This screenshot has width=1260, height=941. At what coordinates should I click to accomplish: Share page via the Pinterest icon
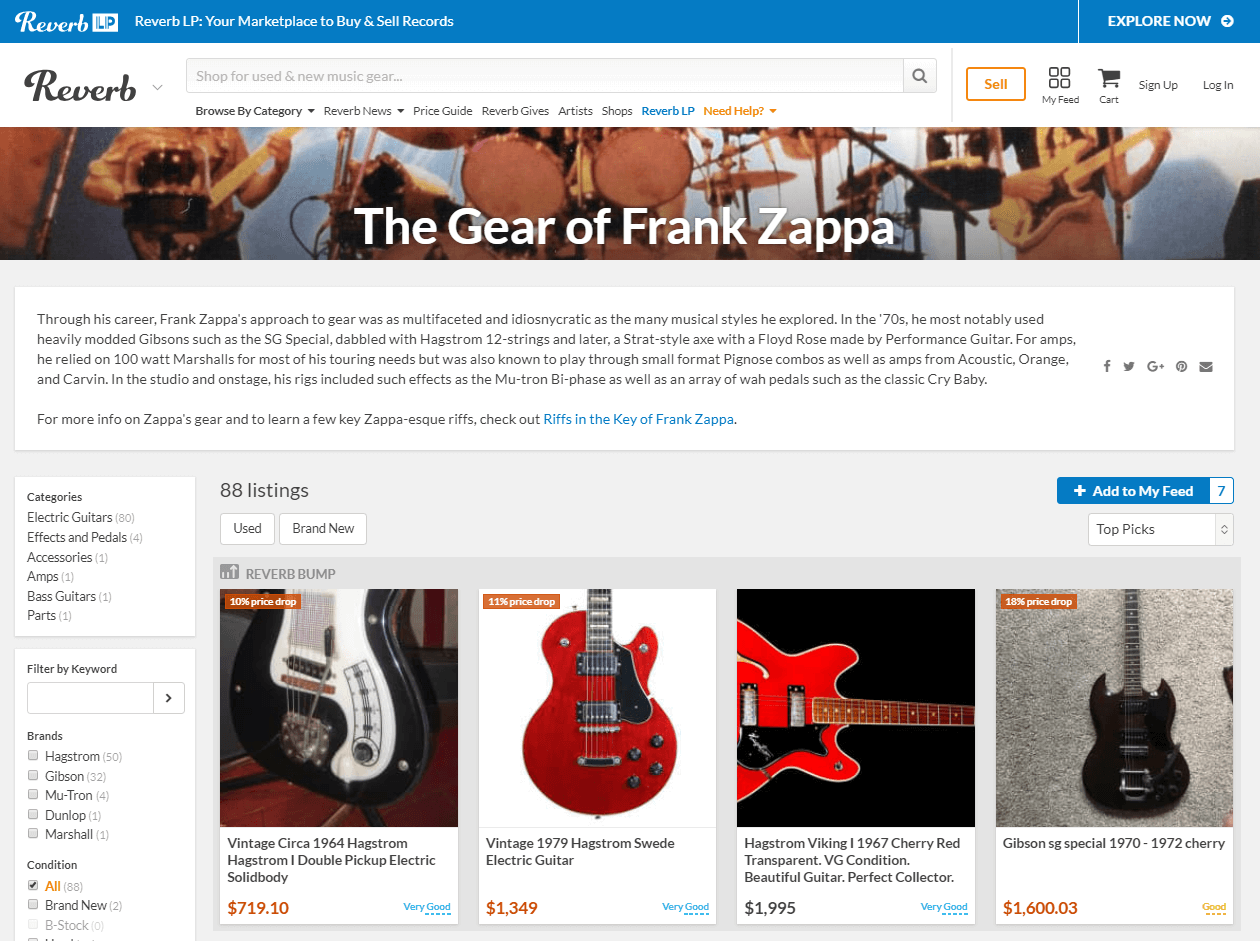coord(1181,366)
